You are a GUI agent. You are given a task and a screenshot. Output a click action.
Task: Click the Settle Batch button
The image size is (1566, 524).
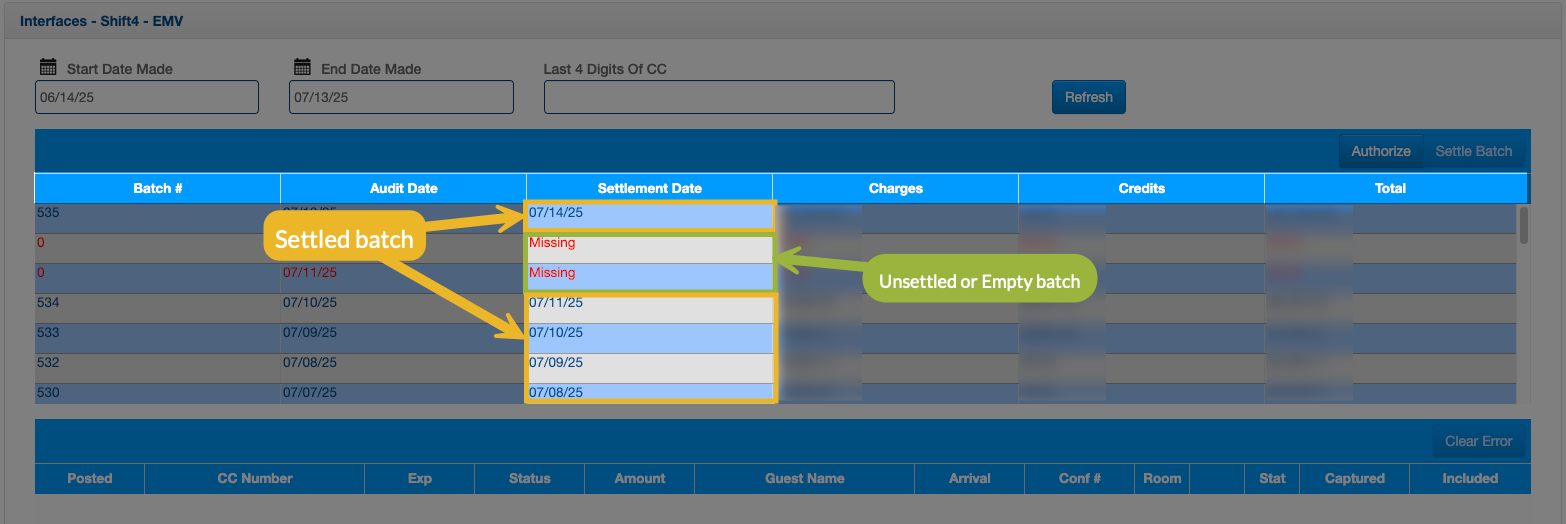(1473, 151)
